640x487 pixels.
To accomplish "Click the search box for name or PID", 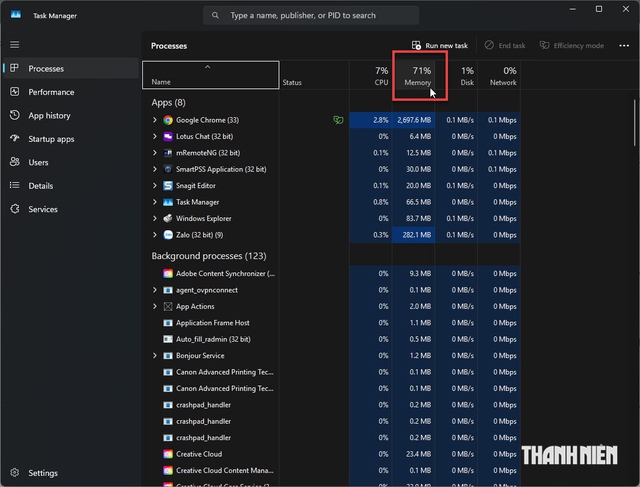I will tap(311, 16).
